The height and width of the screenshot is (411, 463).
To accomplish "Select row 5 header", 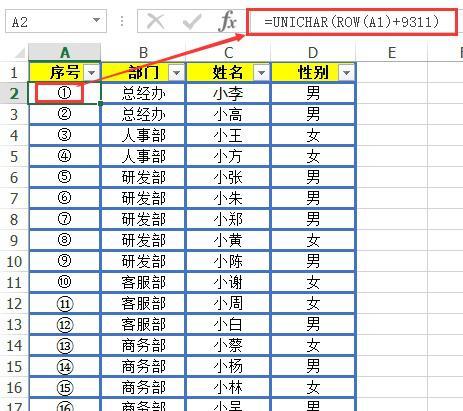I will (14, 156).
